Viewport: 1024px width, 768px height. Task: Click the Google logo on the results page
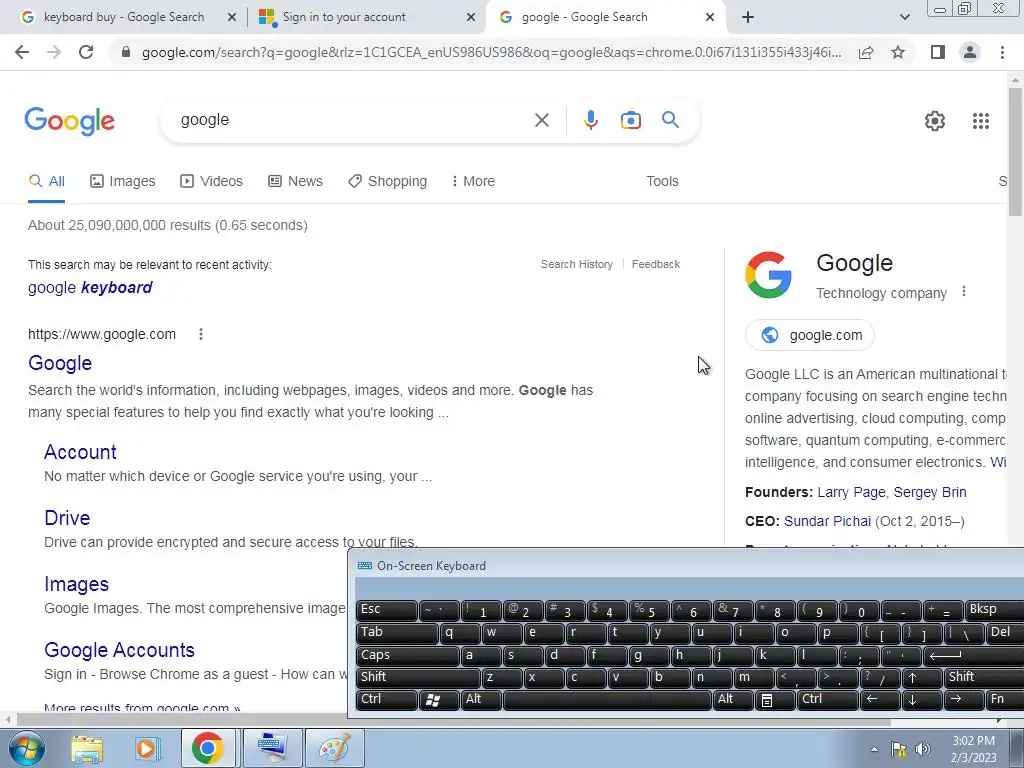pyautogui.click(x=69, y=121)
